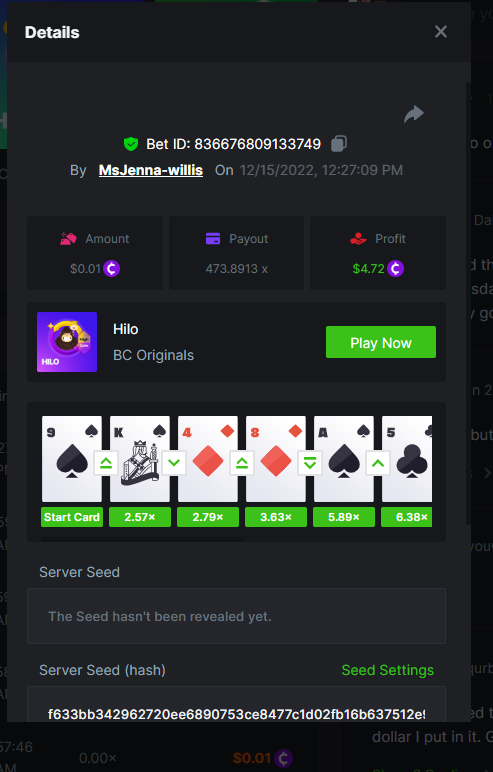Click the Ace of spades card
Viewport: 493px width, 772px height.
point(344,459)
